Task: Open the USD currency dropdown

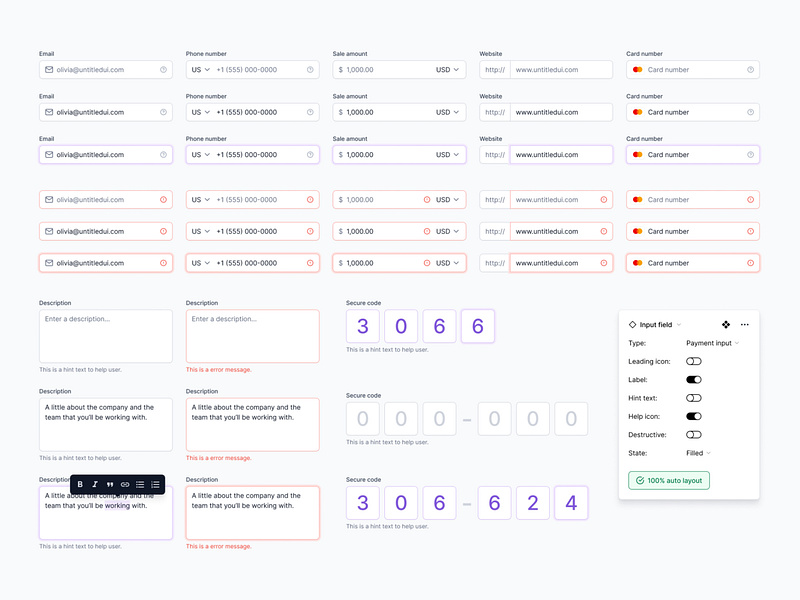Action: pyautogui.click(x=444, y=69)
